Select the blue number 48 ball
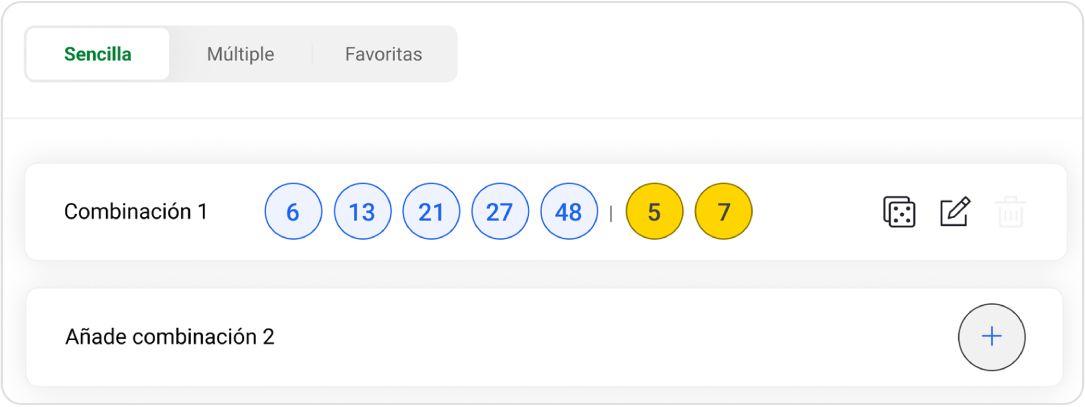The height and width of the screenshot is (407, 1085). coord(569,212)
